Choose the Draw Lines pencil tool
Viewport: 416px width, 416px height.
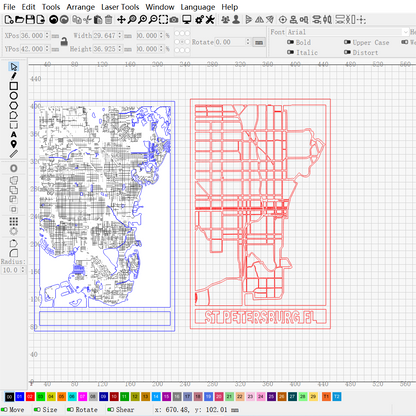click(x=13, y=76)
